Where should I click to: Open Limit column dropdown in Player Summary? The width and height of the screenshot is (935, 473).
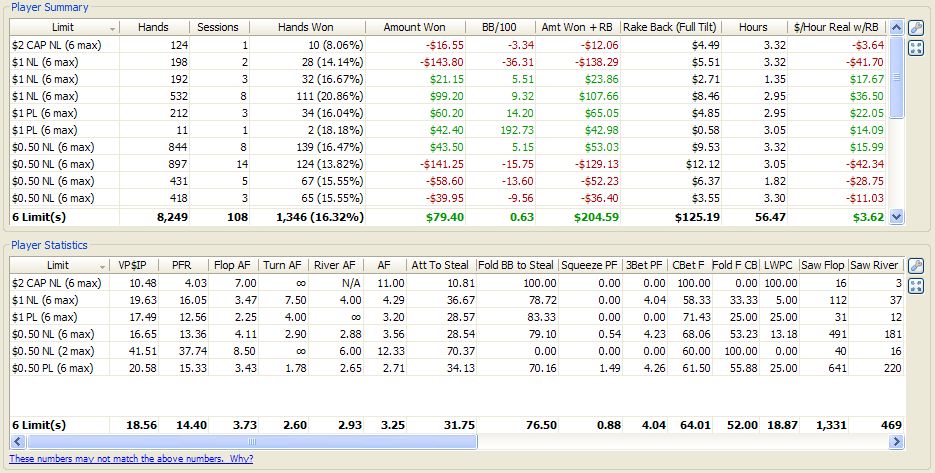click(111, 27)
